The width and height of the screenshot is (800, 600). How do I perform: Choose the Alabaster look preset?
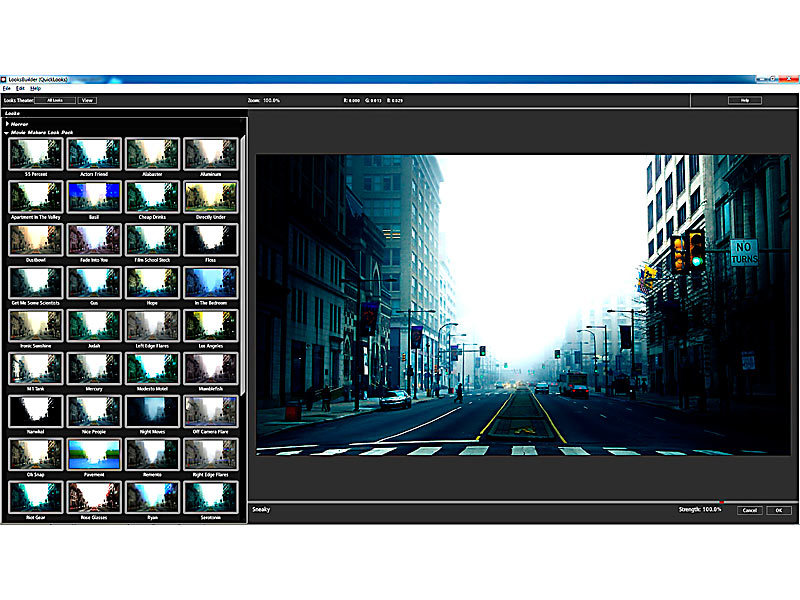[152, 154]
